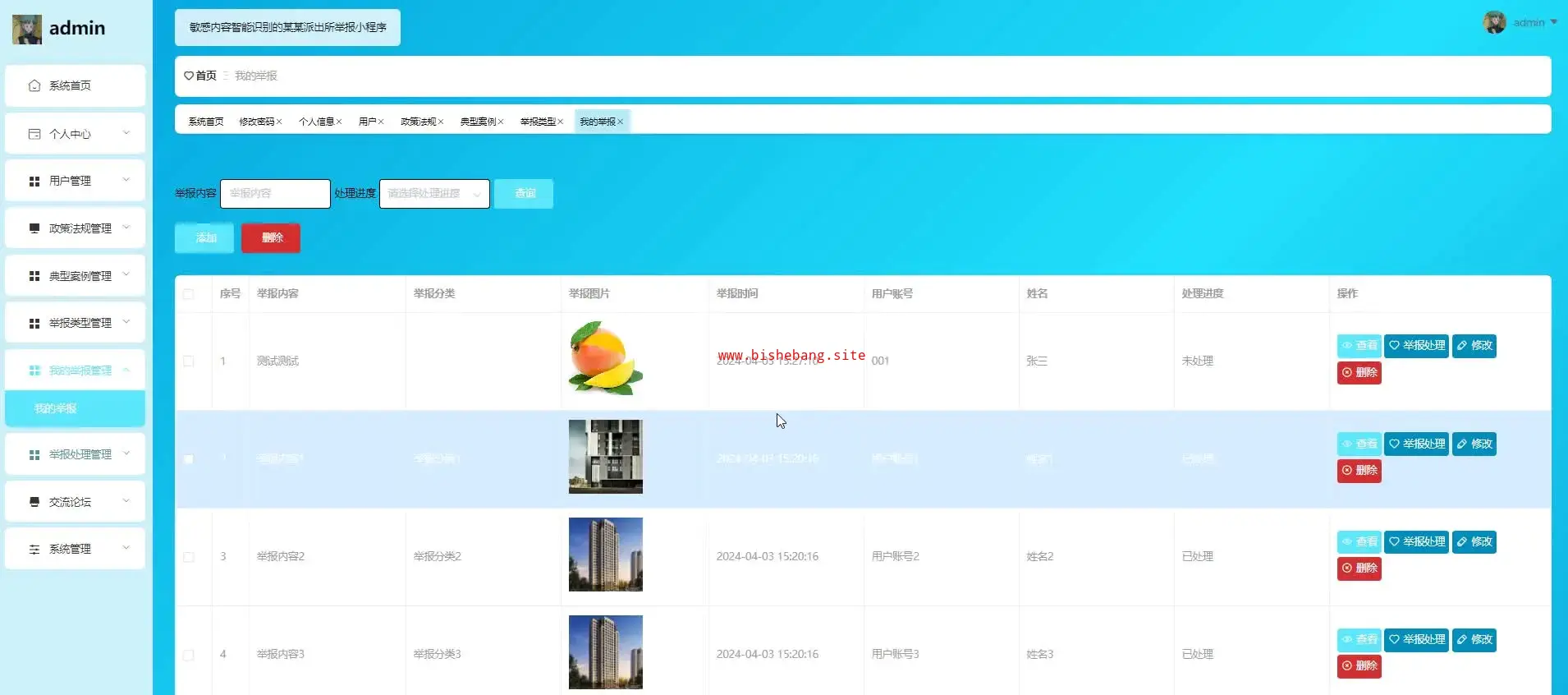Click the home icon beside 系统首页 in the sidebar

pos(34,85)
